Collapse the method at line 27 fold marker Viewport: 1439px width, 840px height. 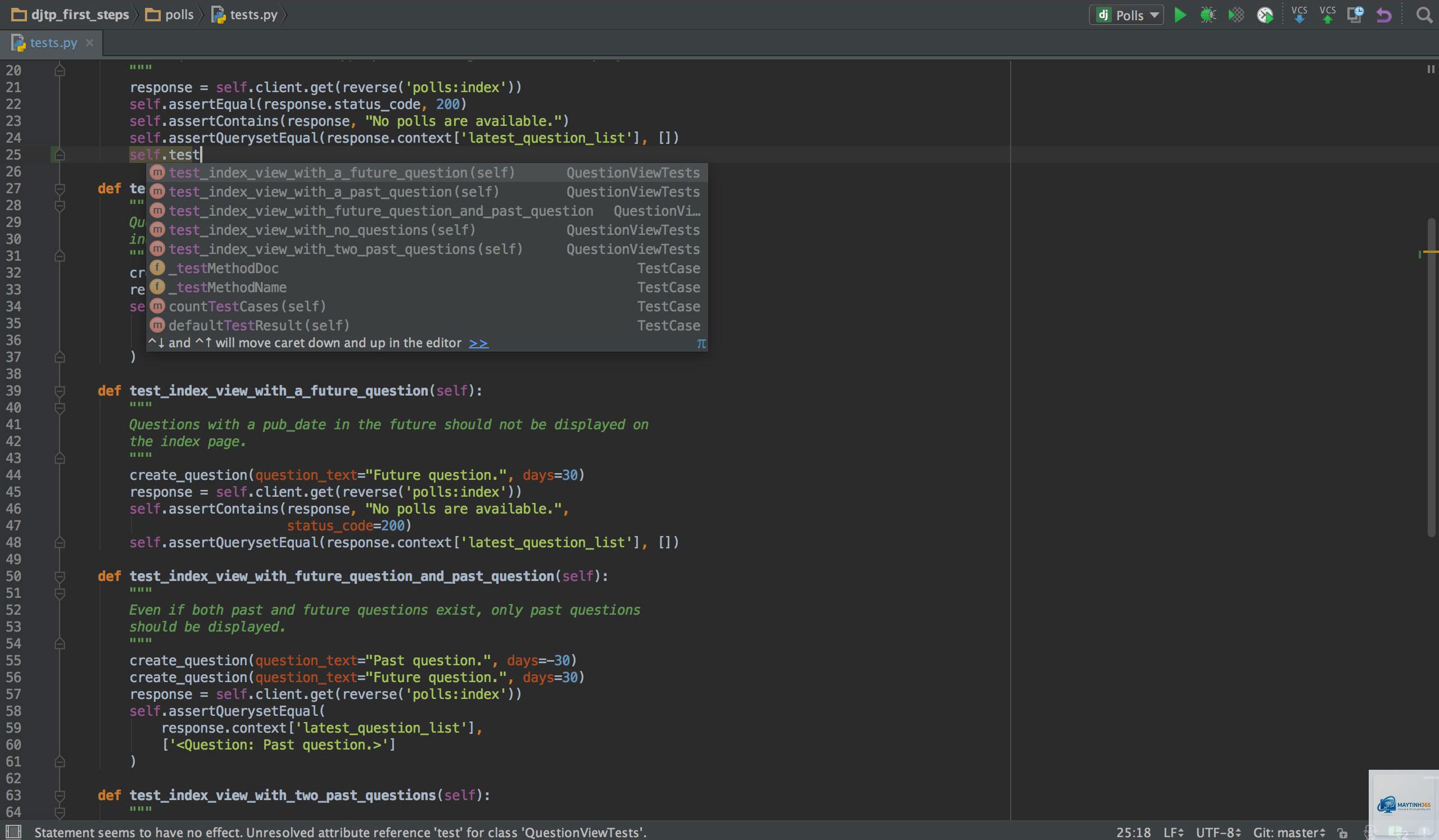click(60, 188)
